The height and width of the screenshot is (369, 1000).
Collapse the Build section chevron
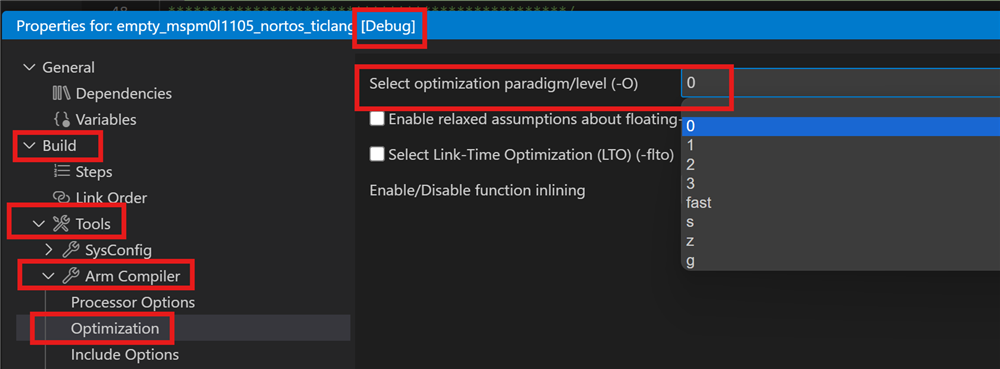29,145
